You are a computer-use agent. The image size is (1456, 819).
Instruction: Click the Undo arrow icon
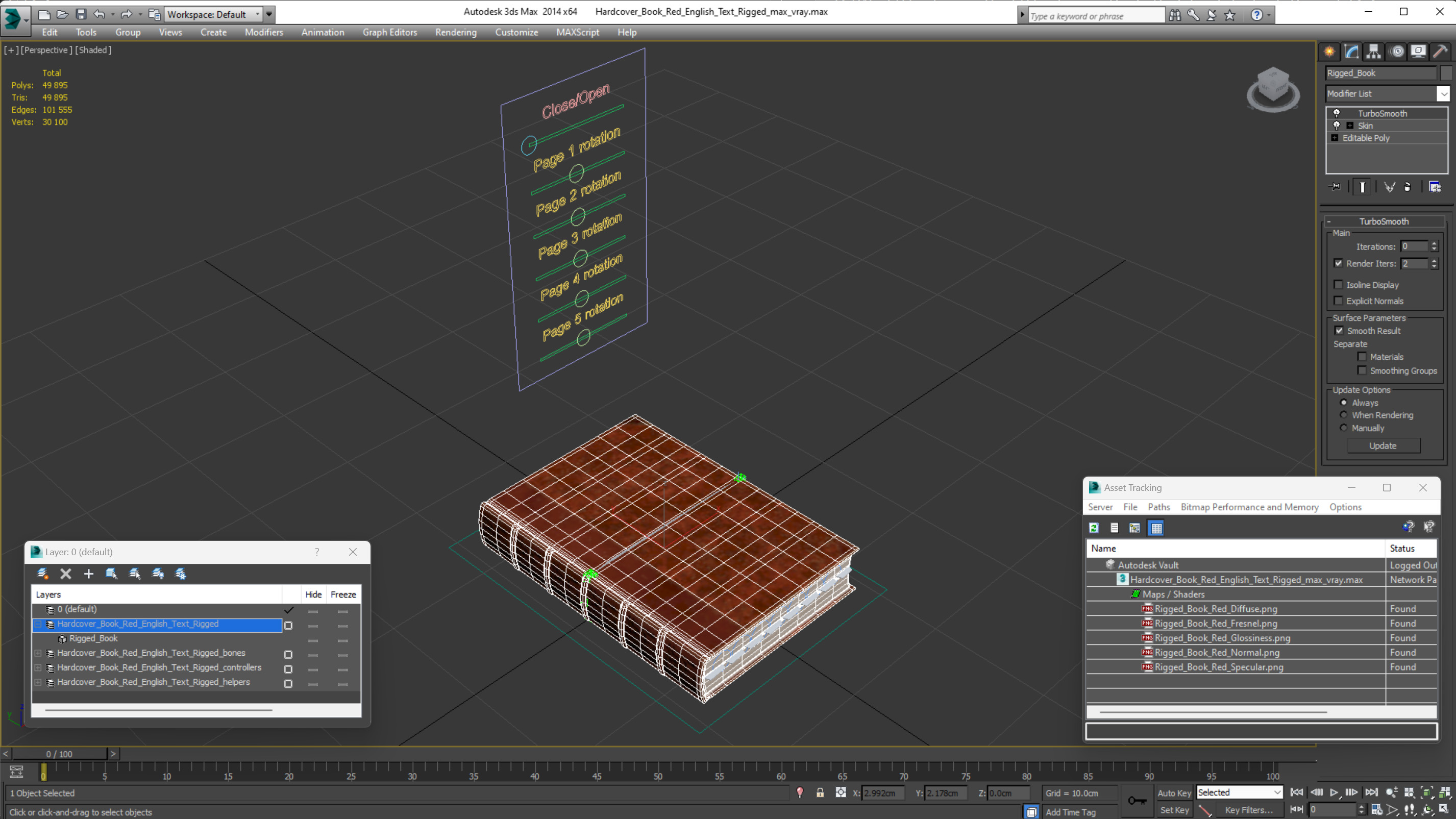coord(99,14)
